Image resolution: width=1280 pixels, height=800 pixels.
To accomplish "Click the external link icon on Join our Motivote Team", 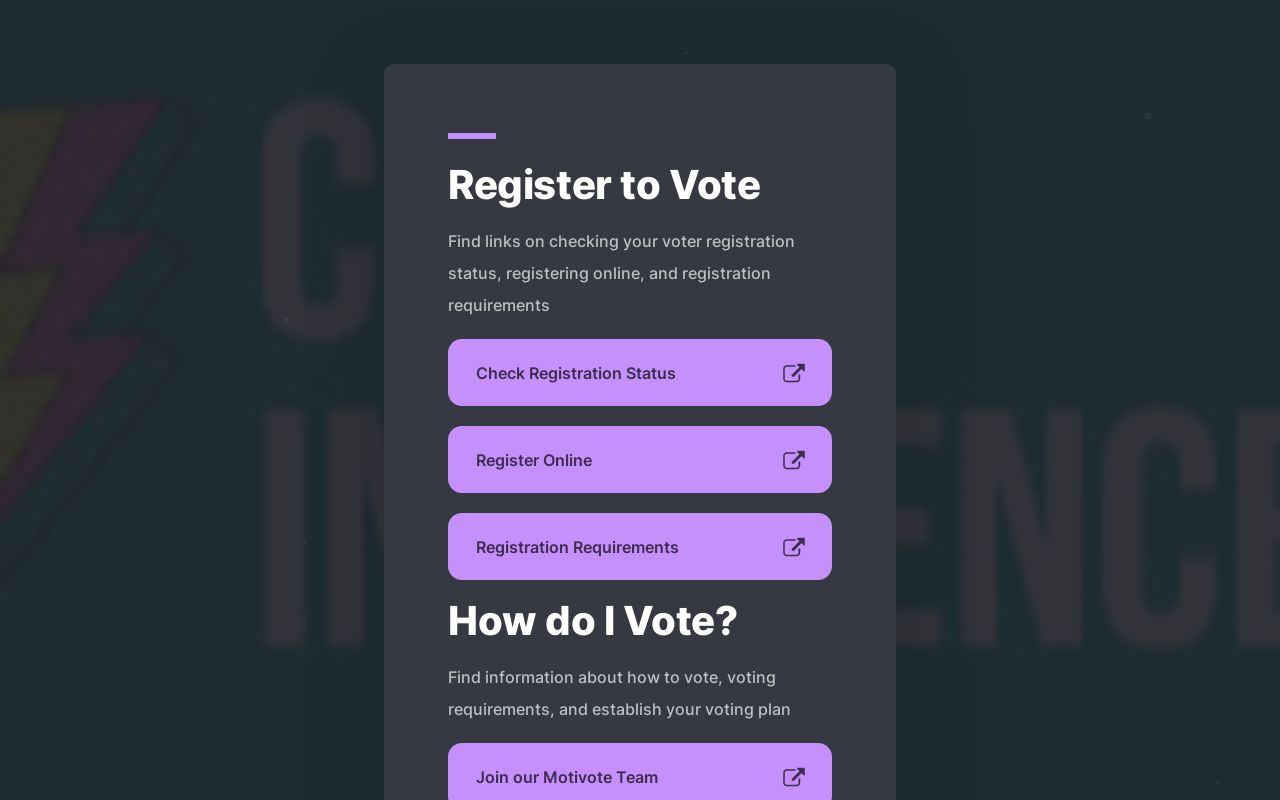I will pos(794,777).
